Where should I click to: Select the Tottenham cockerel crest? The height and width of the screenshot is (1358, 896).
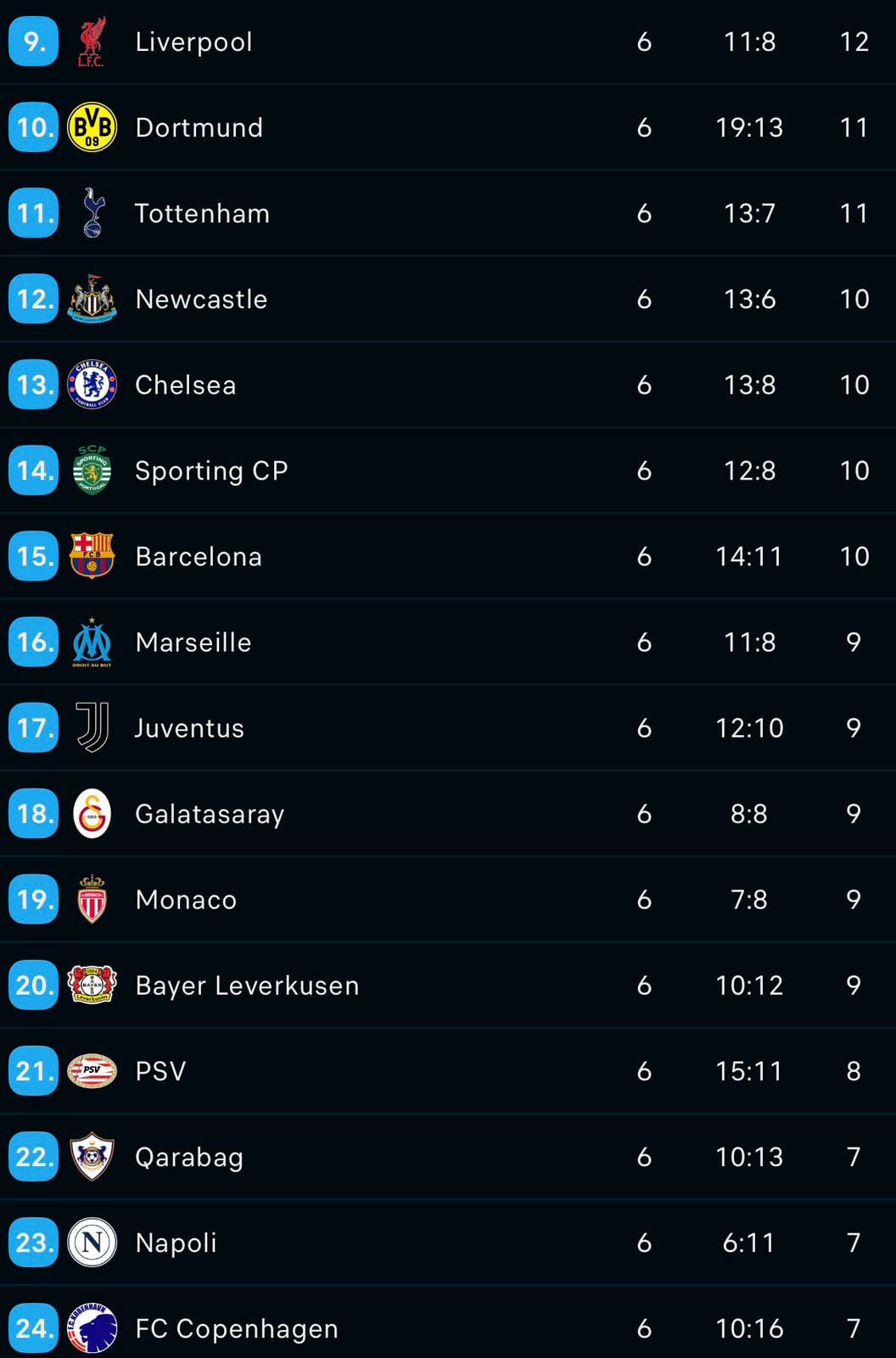[x=92, y=213]
